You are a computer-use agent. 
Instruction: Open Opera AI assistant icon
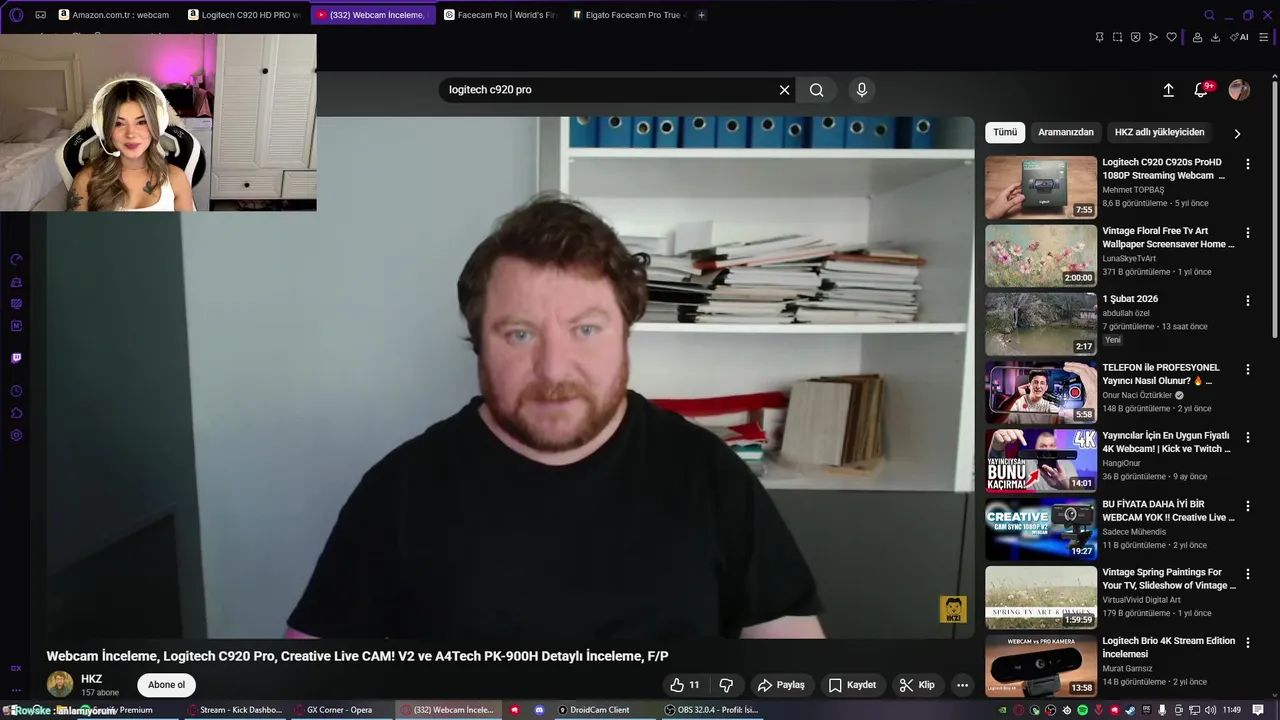point(1240,37)
